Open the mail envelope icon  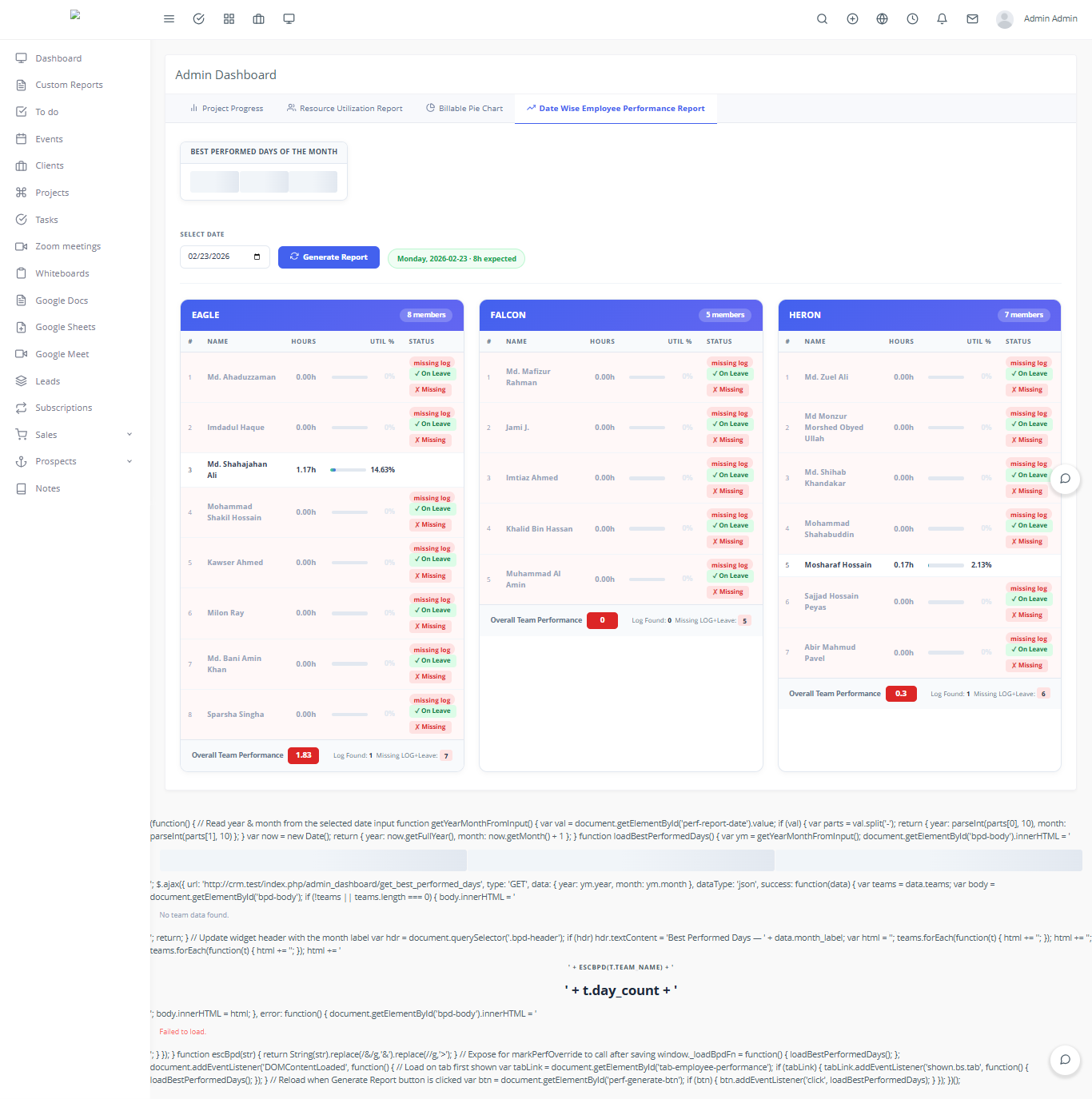972,19
